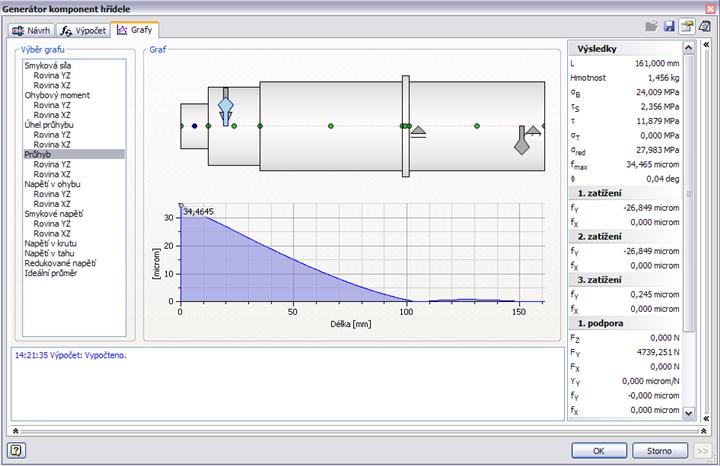This screenshot has width=720, height=466.
Task: Select Smyková síla graph in list
Action: [47, 65]
